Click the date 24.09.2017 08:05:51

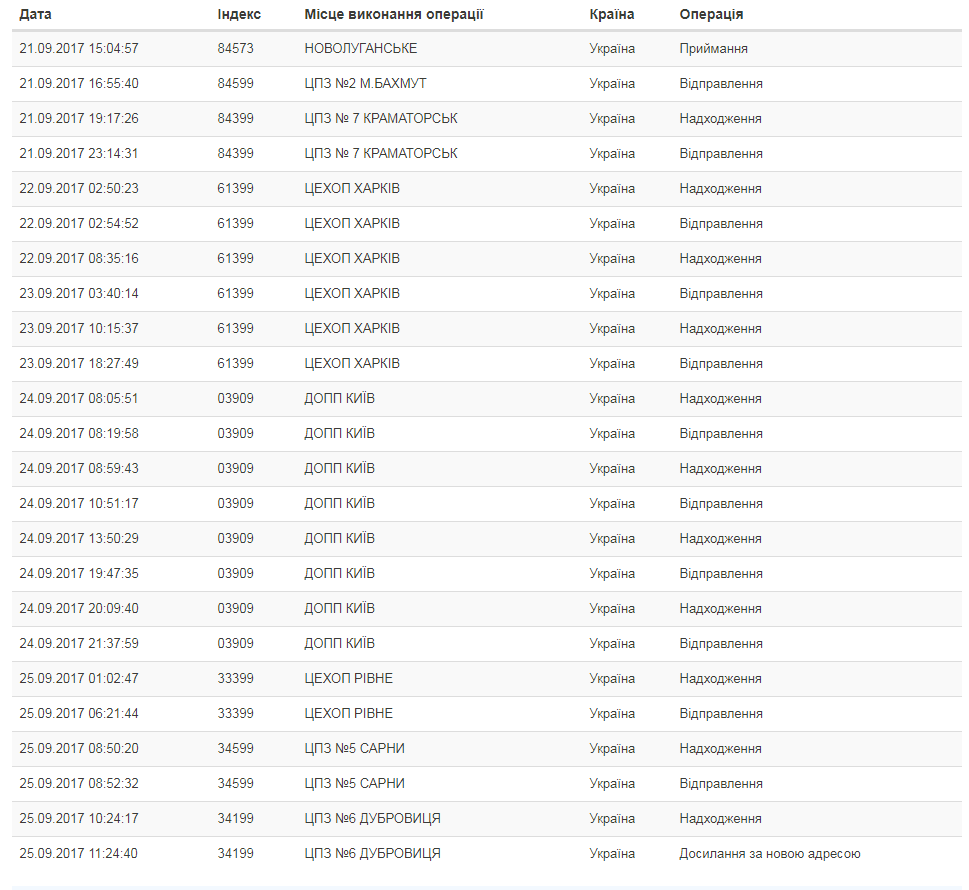pyautogui.click(x=79, y=399)
